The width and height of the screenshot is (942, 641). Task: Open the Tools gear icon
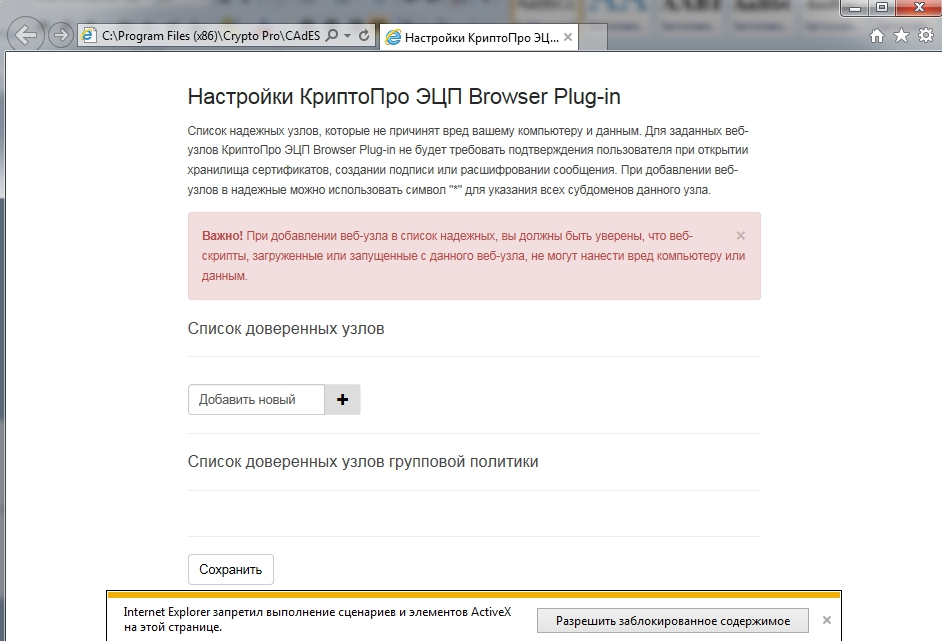tap(925, 33)
